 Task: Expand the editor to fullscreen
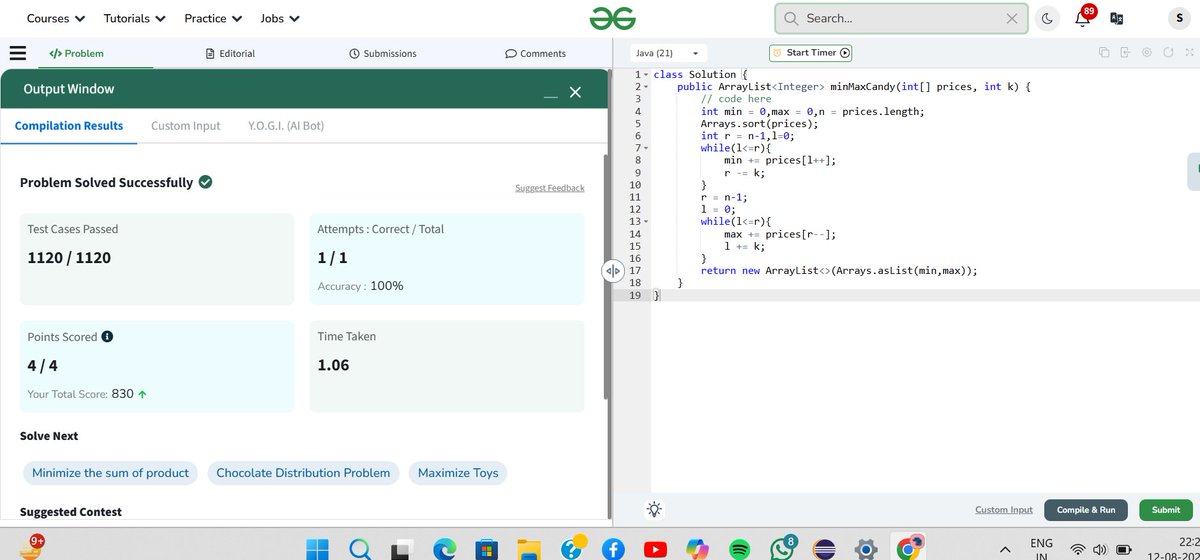(1188, 53)
